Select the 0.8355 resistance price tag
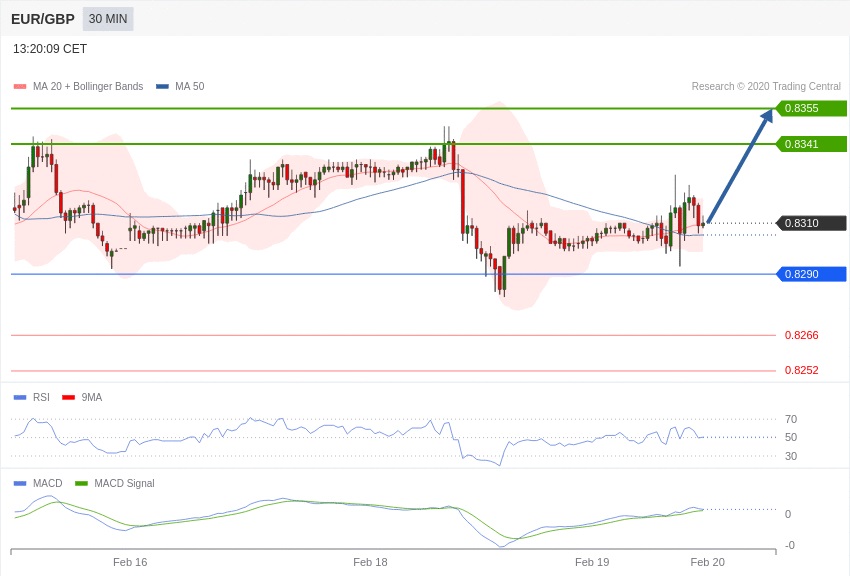This screenshot has width=850, height=576. point(810,108)
